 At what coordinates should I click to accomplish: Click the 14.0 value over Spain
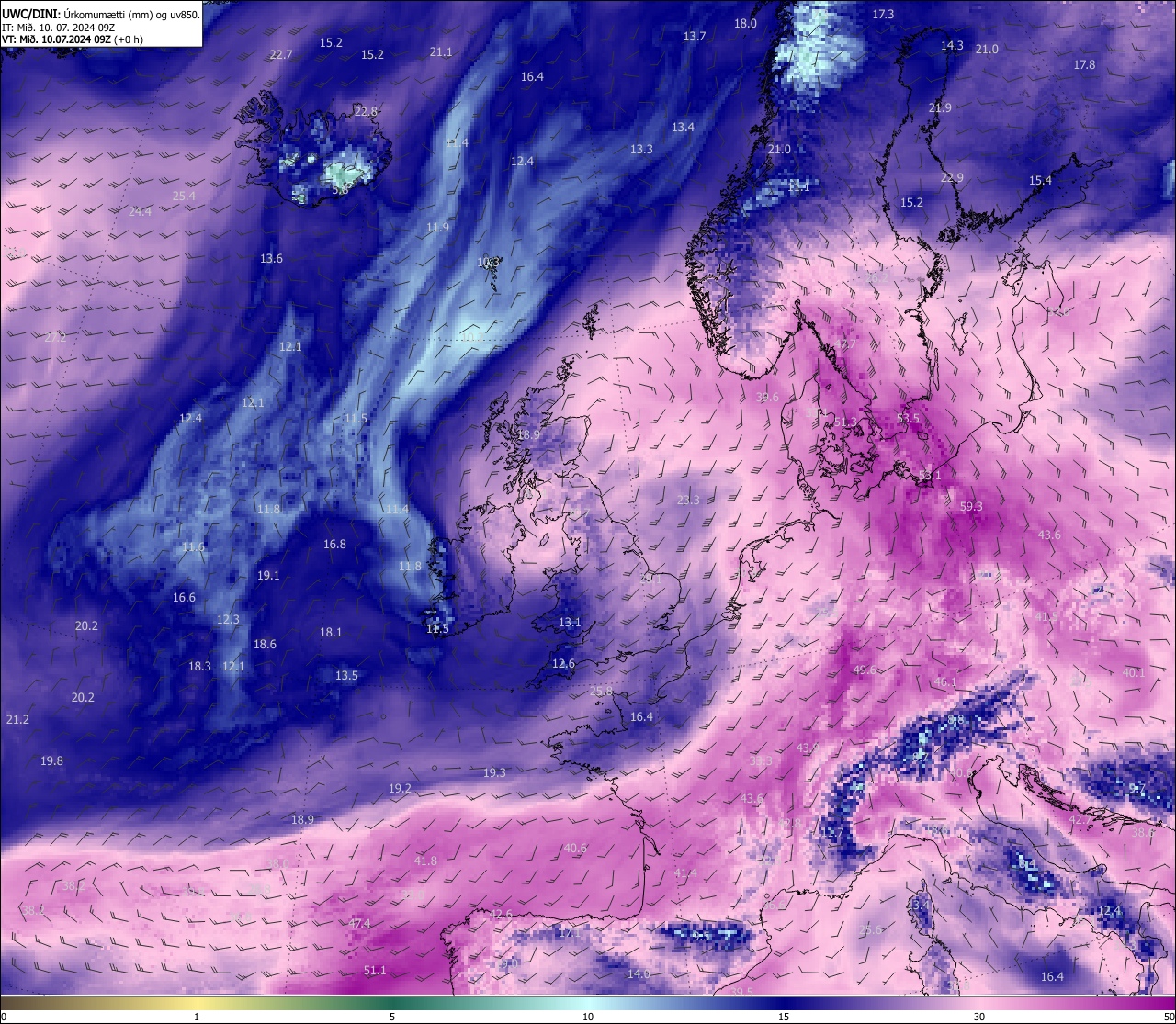639,974
